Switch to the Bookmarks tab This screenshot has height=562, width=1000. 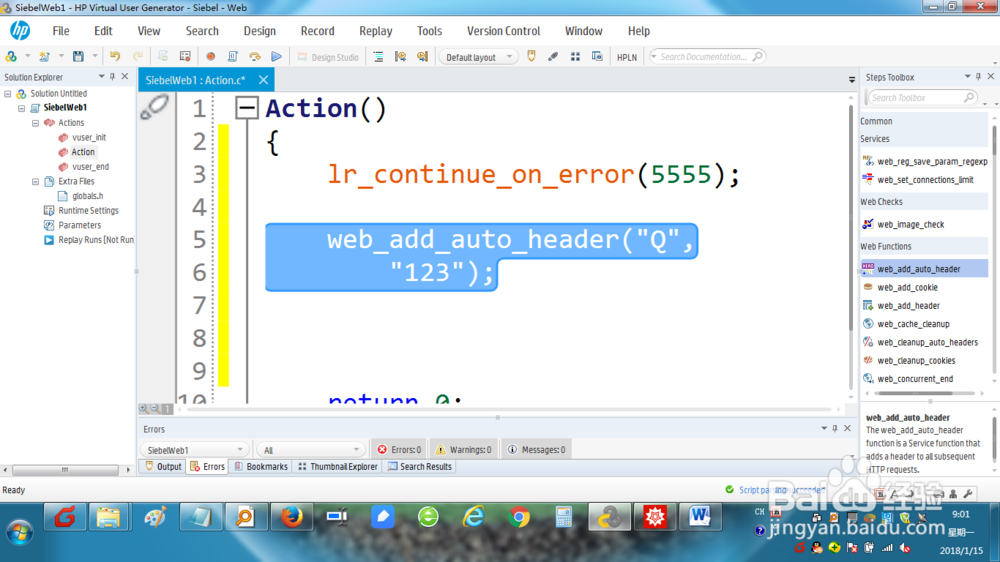pyautogui.click(x=261, y=466)
